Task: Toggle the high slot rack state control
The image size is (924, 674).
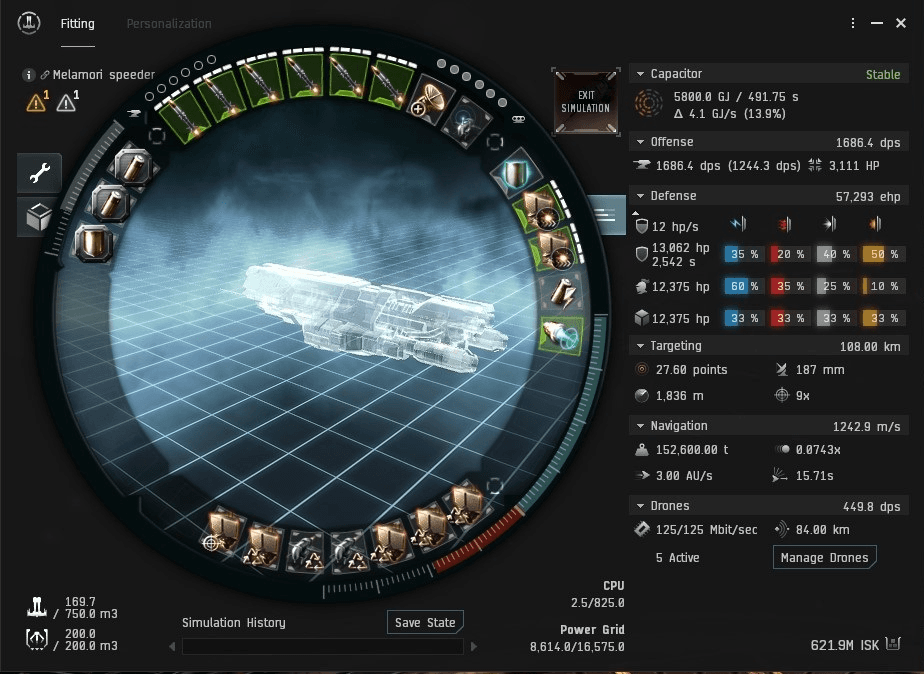Action: (x=157, y=136)
